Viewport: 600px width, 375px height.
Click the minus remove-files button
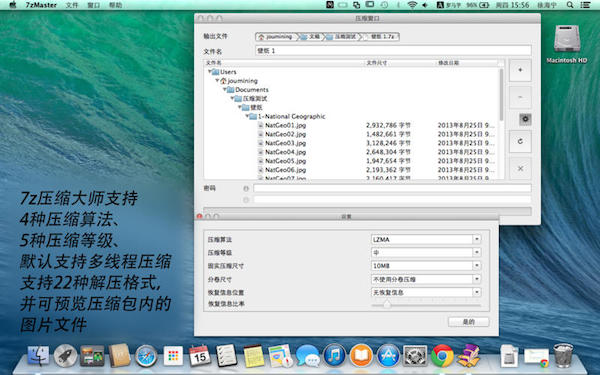[520, 97]
